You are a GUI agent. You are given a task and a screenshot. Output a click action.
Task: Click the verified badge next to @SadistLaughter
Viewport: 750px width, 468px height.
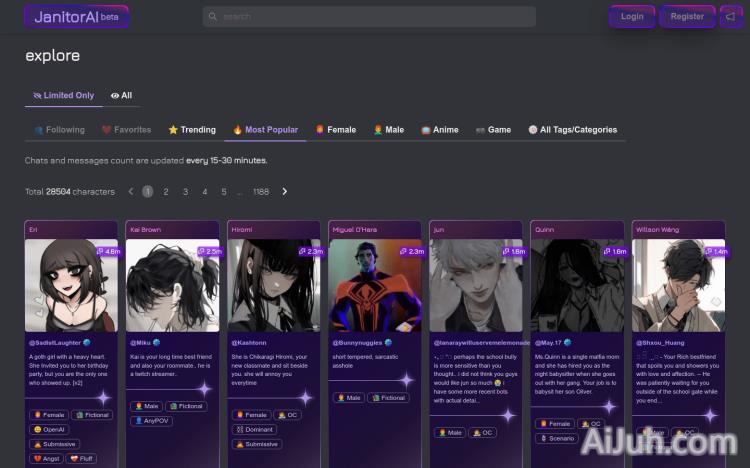point(87,342)
